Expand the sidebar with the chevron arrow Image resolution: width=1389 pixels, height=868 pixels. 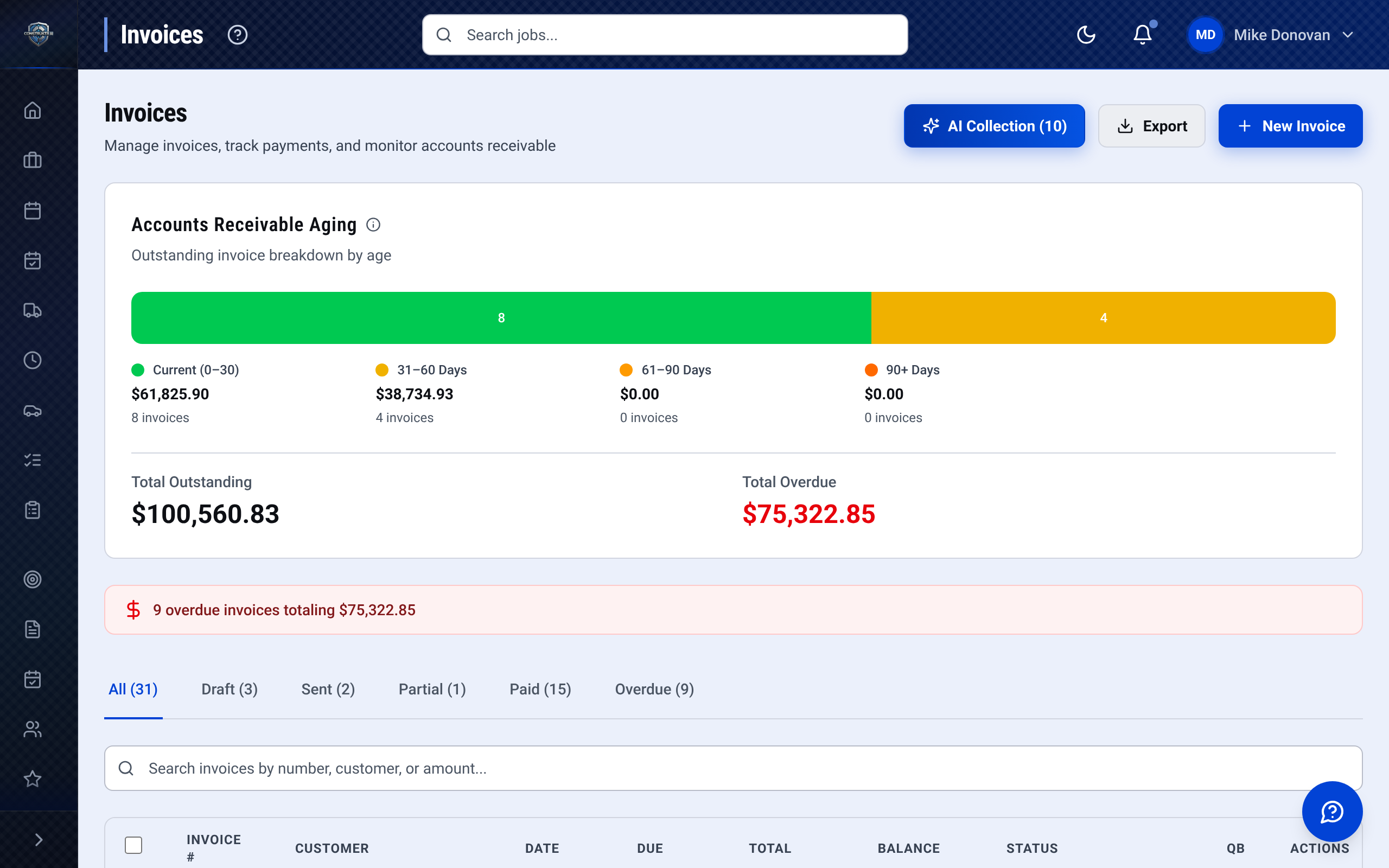[39, 840]
